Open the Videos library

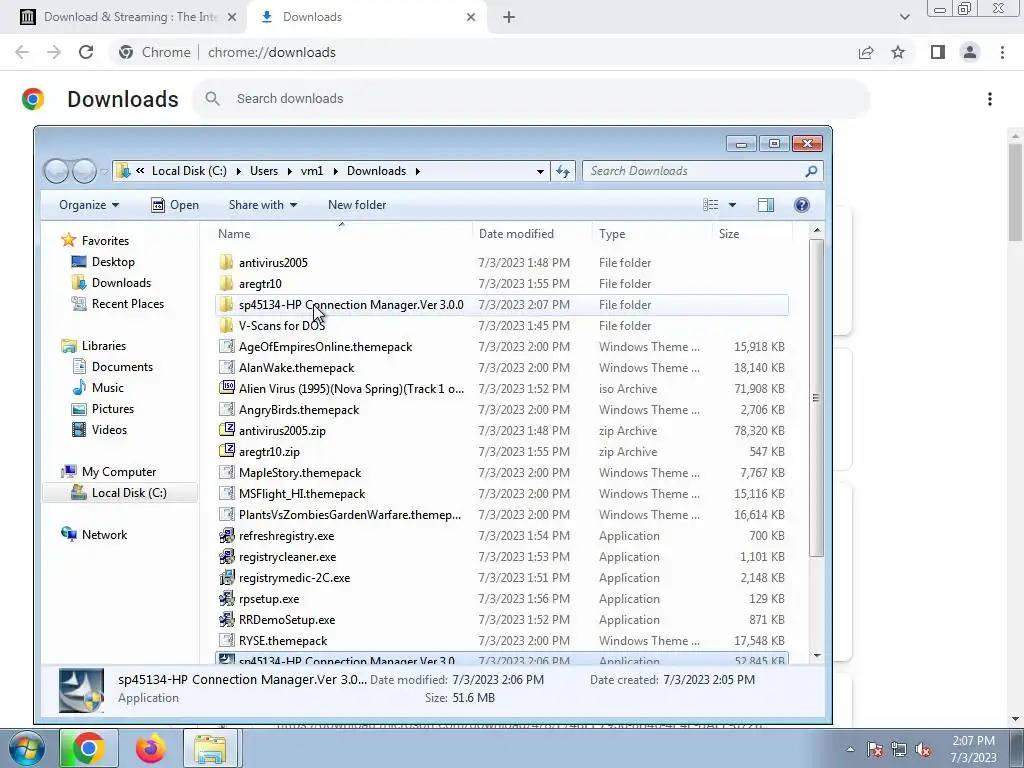108,429
